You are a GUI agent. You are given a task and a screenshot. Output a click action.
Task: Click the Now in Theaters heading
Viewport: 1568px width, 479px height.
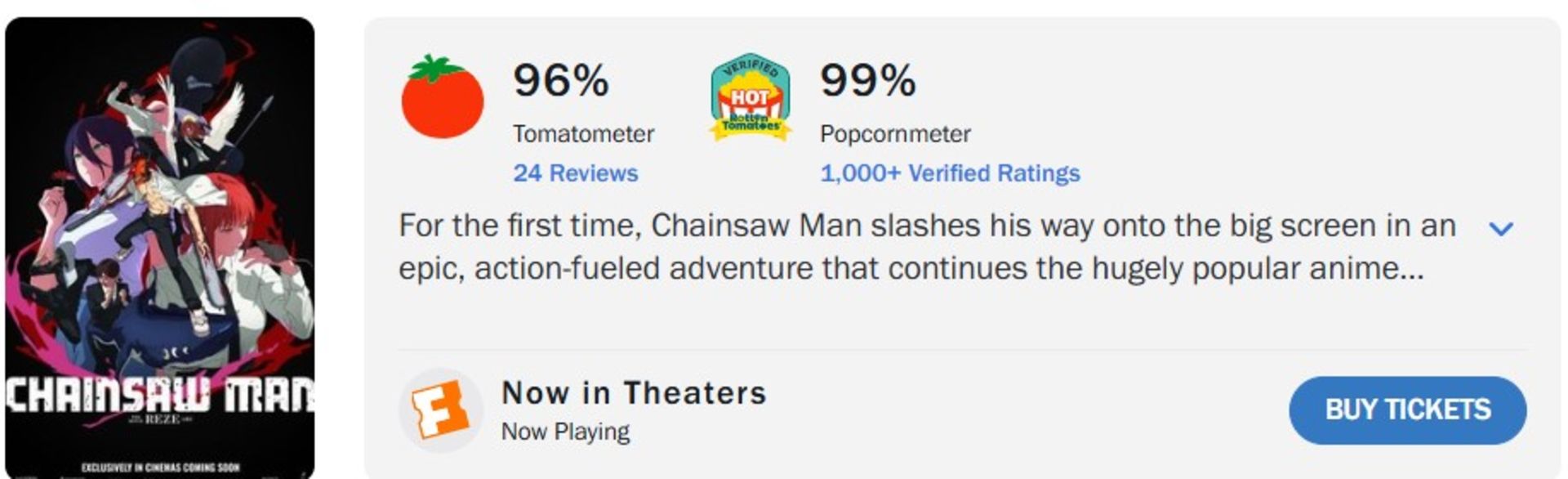tap(634, 393)
